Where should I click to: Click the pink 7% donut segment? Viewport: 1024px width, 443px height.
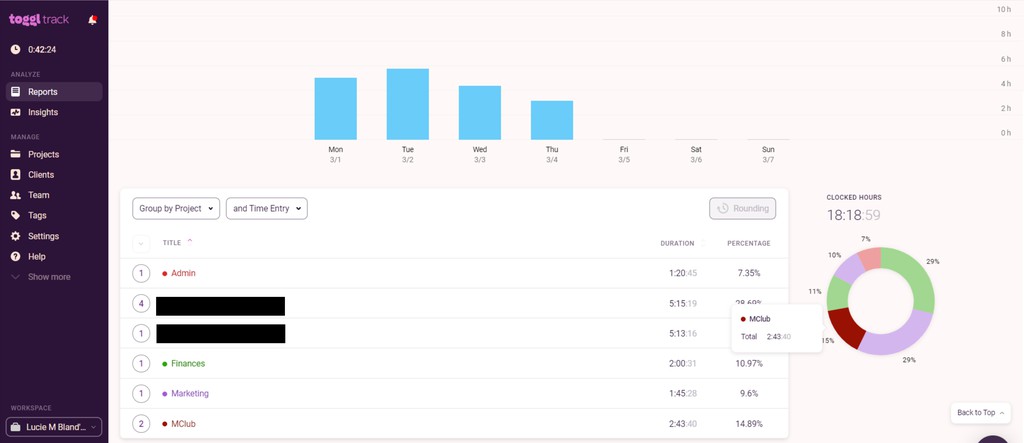pos(871,259)
